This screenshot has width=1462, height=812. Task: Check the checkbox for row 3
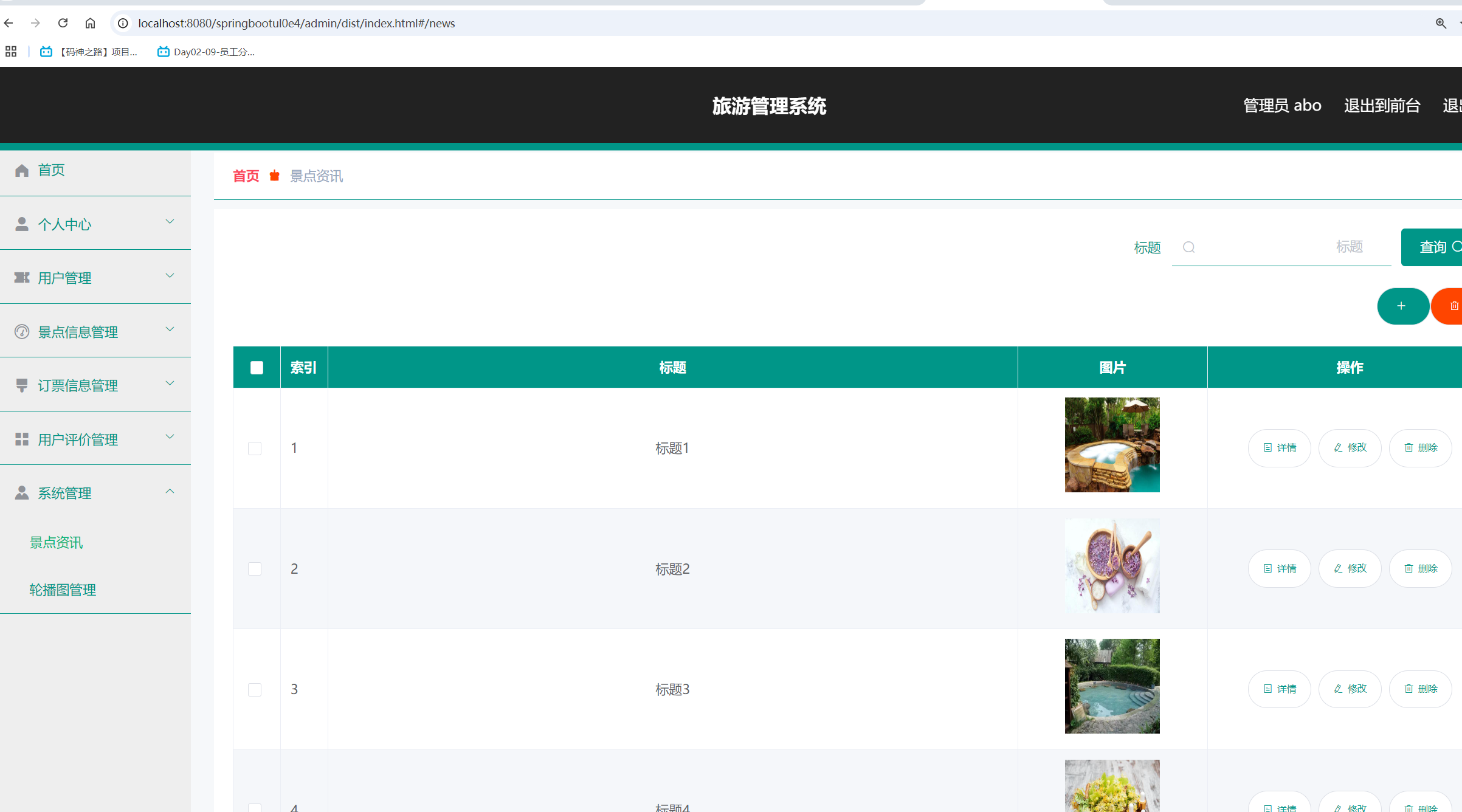(255, 690)
